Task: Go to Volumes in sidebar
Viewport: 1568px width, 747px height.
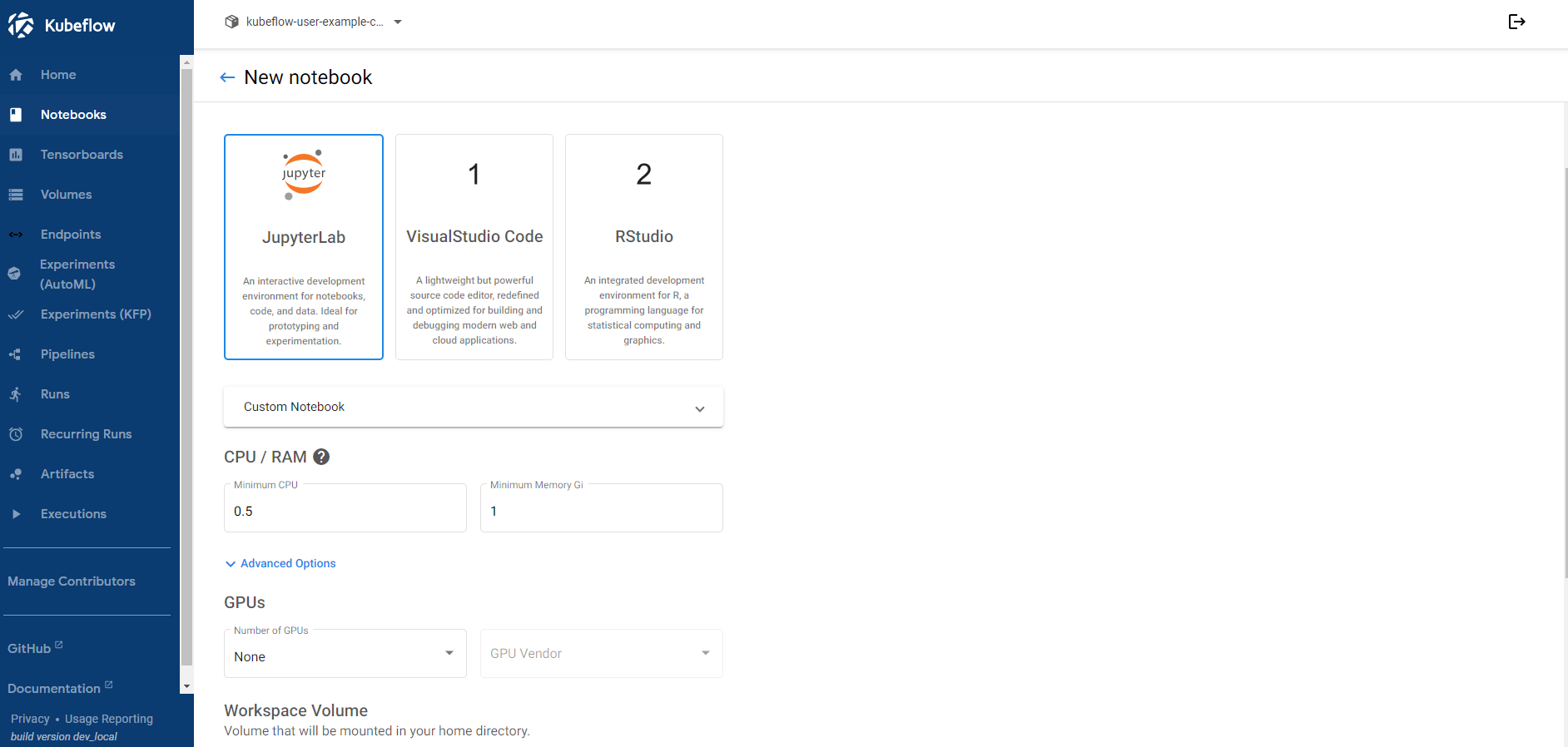Action: 90,195
